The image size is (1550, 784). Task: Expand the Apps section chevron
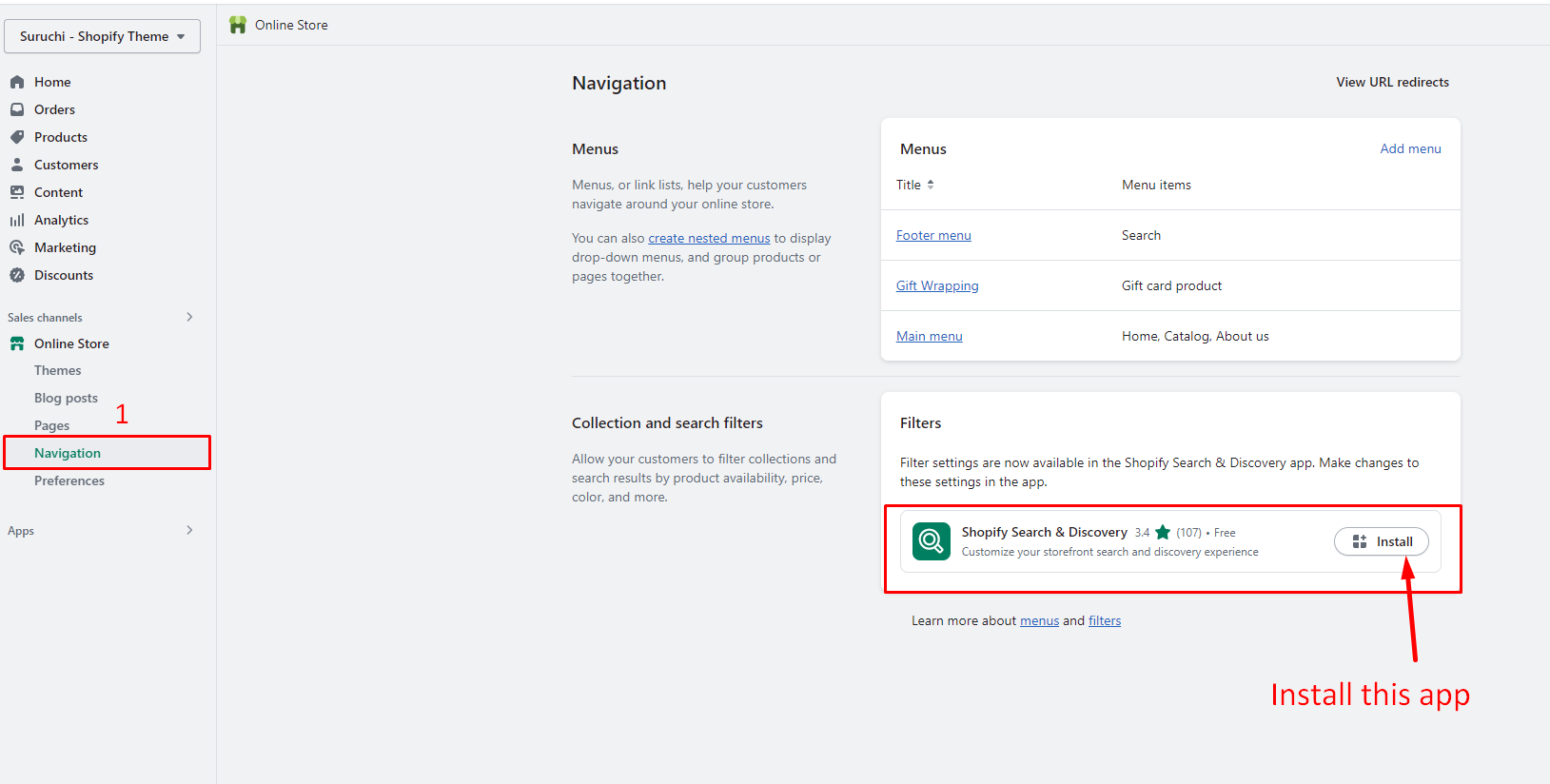pos(189,530)
